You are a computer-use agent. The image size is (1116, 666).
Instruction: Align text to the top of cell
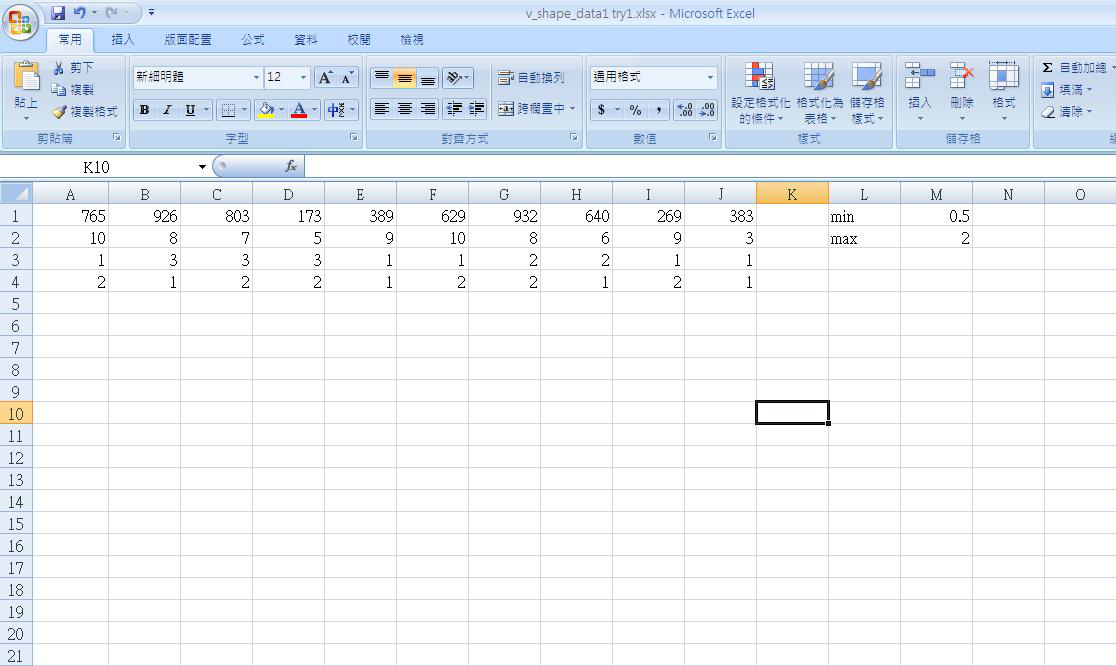pos(381,78)
